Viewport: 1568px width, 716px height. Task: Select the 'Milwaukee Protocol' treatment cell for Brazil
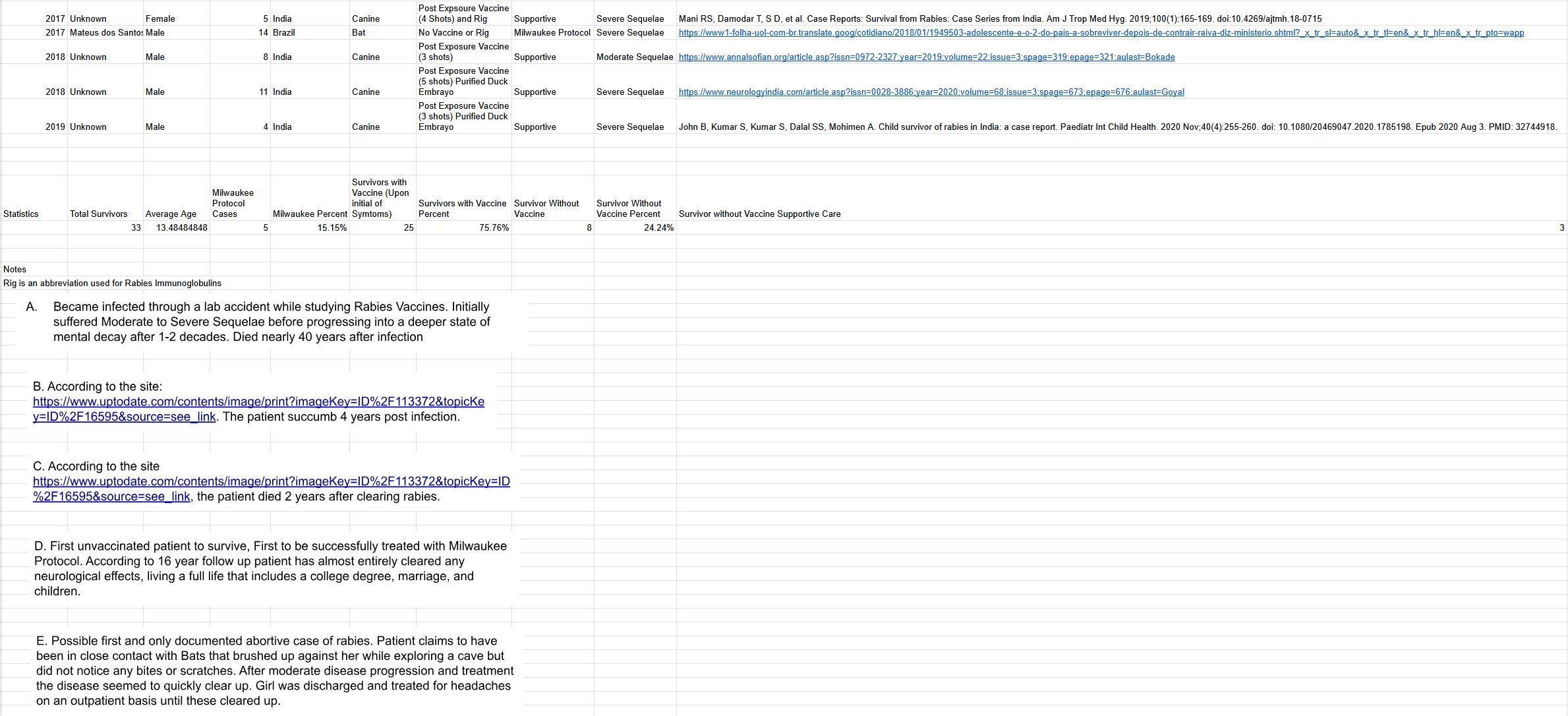coord(552,32)
